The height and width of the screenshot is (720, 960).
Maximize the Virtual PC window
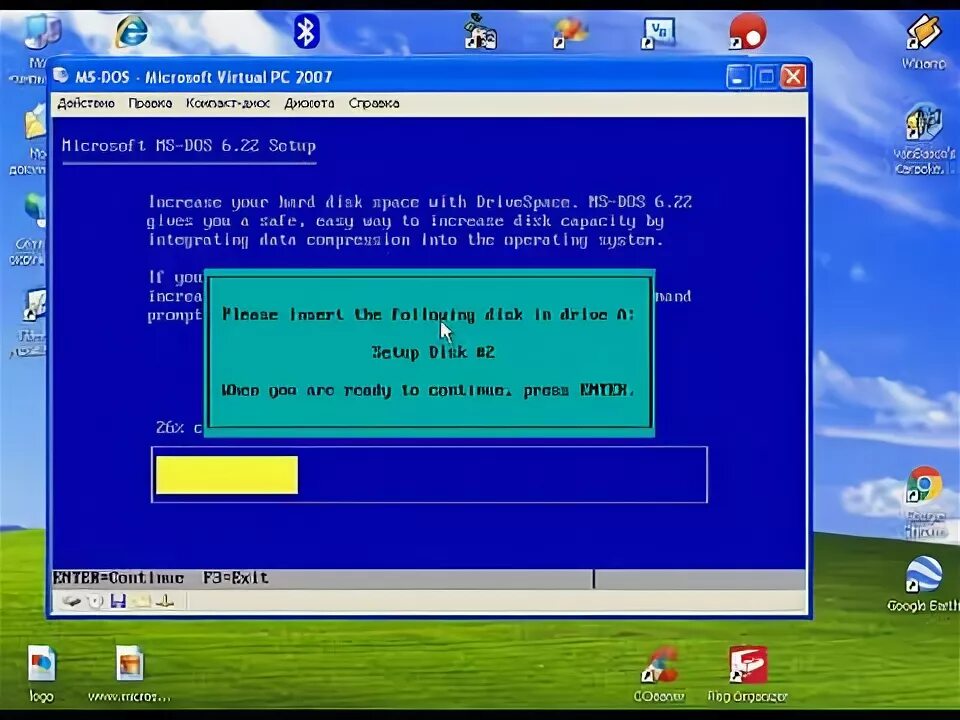(766, 77)
